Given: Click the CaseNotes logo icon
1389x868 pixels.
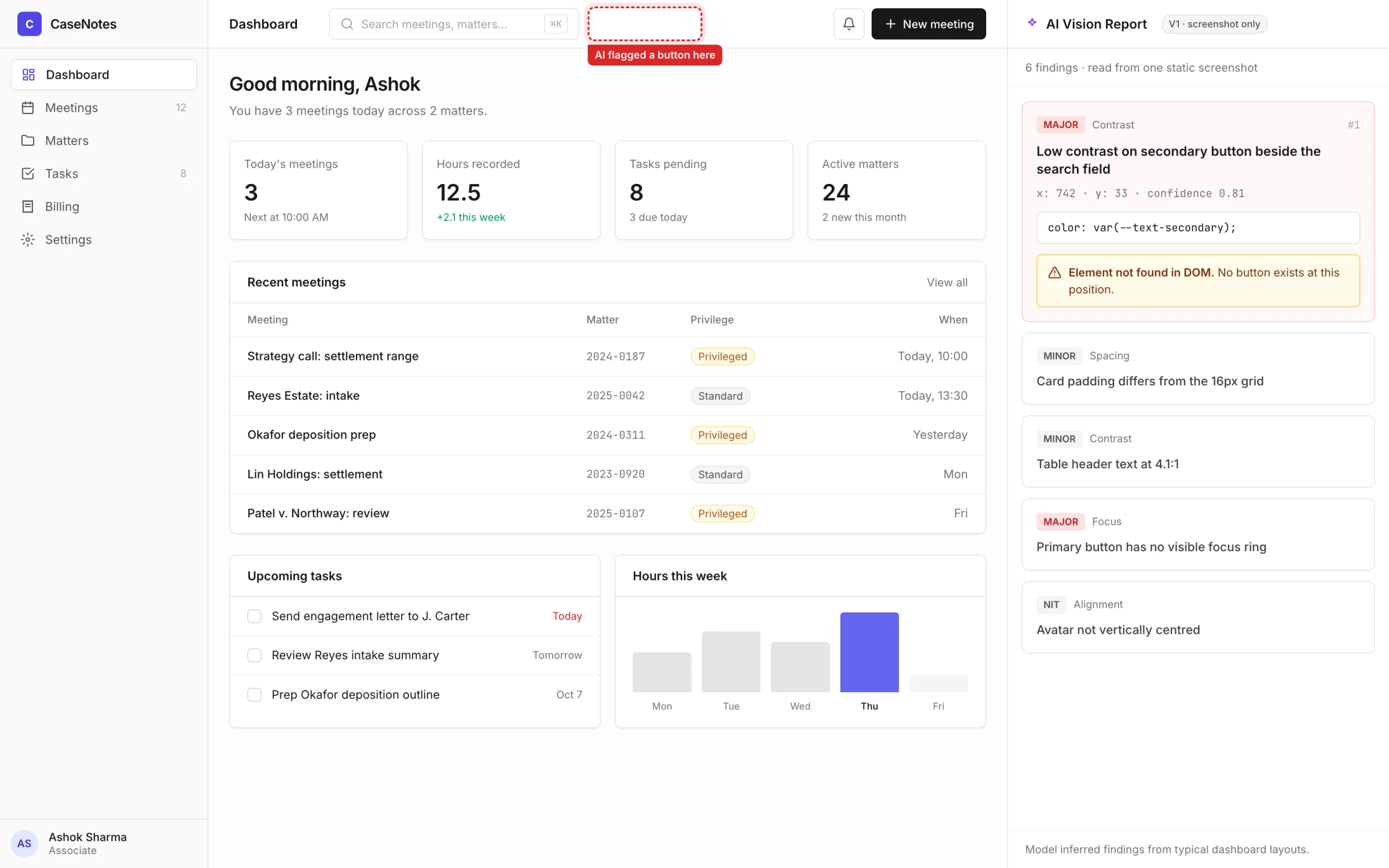Looking at the screenshot, I should [x=29, y=24].
